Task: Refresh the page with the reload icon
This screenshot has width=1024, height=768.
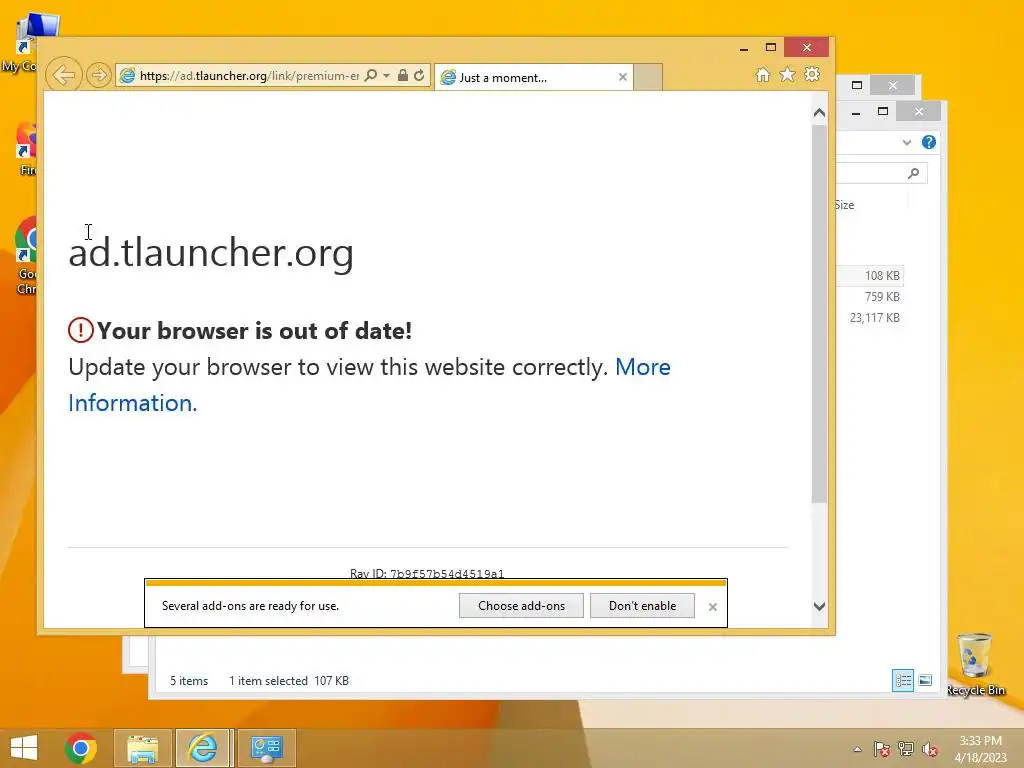Action: coord(419,75)
